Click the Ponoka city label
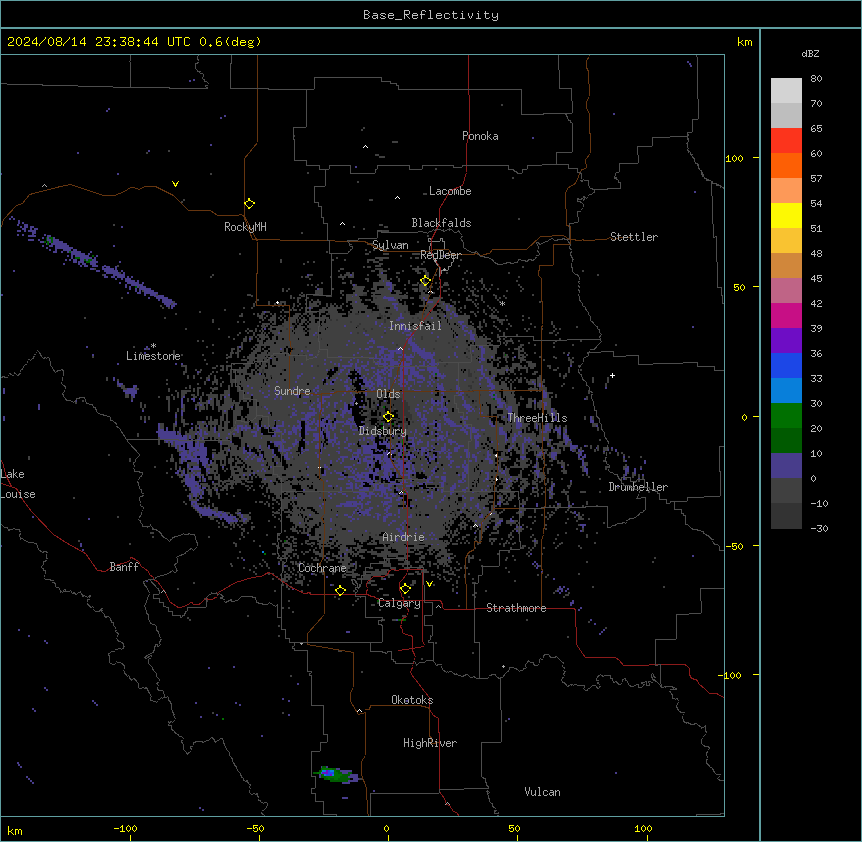This screenshot has width=862, height=842. pyautogui.click(x=480, y=136)
